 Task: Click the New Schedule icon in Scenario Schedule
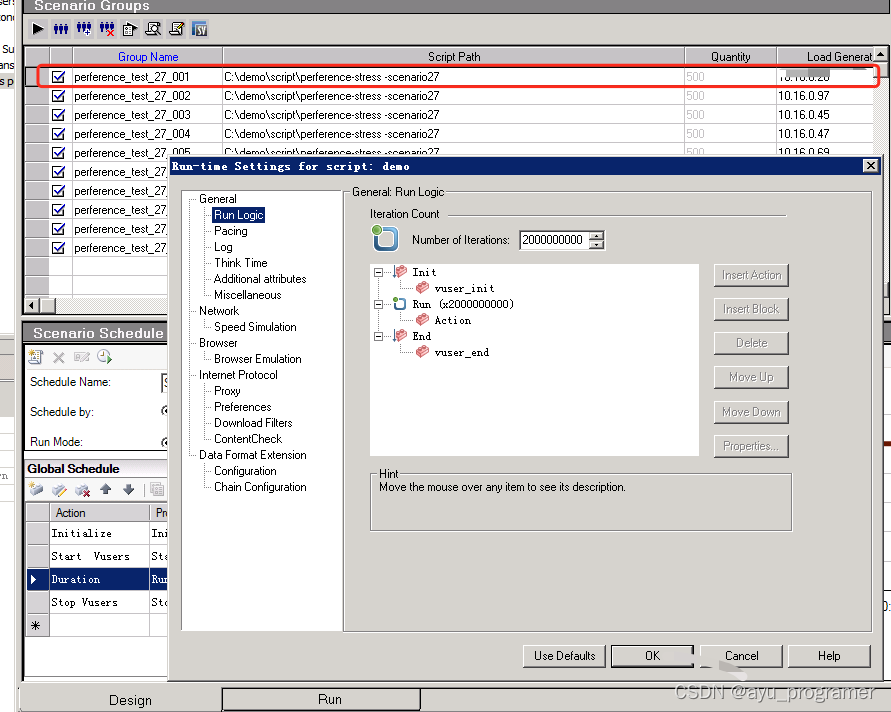point(36,357)
